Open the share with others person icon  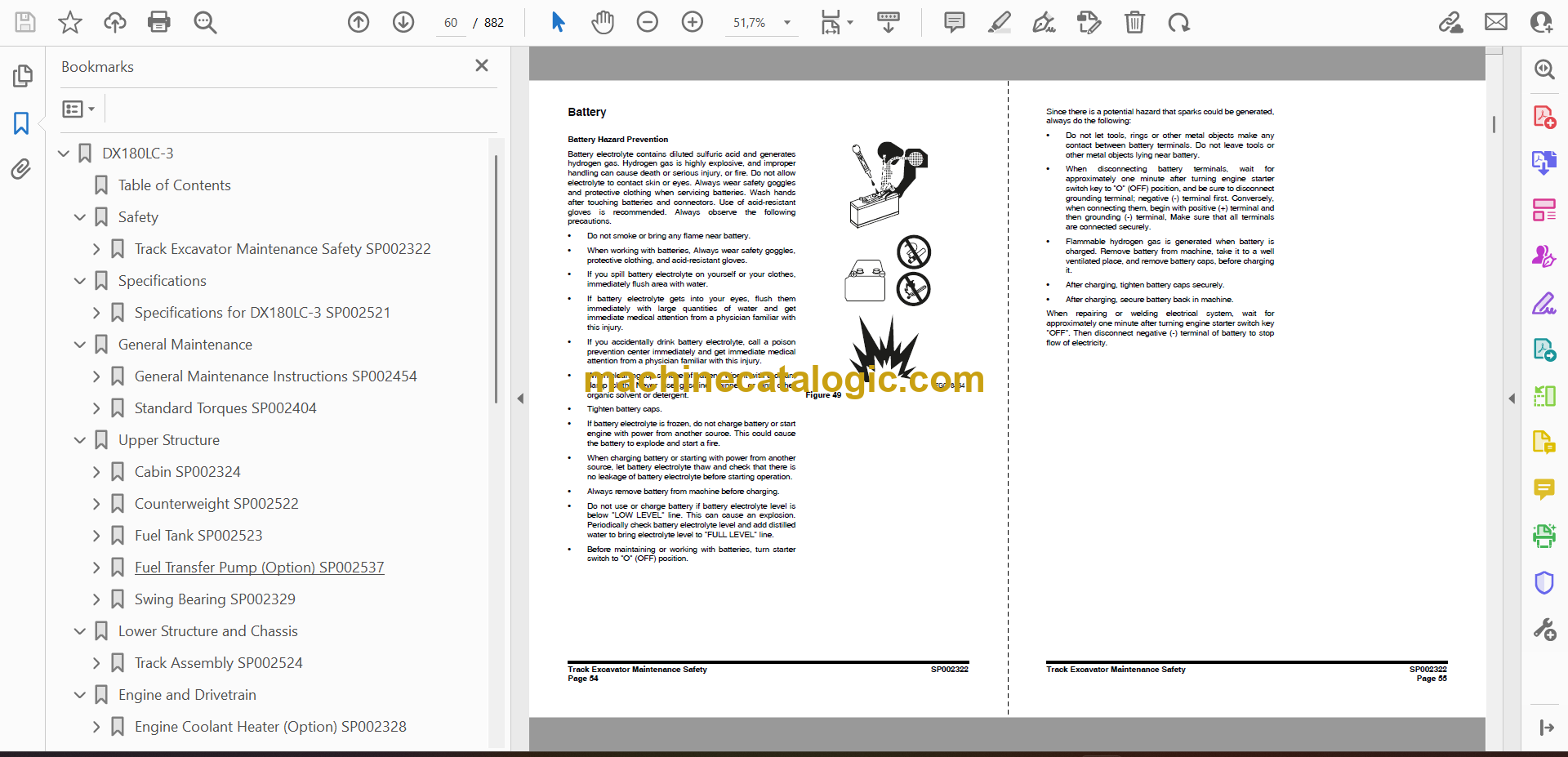[x=1541, y=22]
